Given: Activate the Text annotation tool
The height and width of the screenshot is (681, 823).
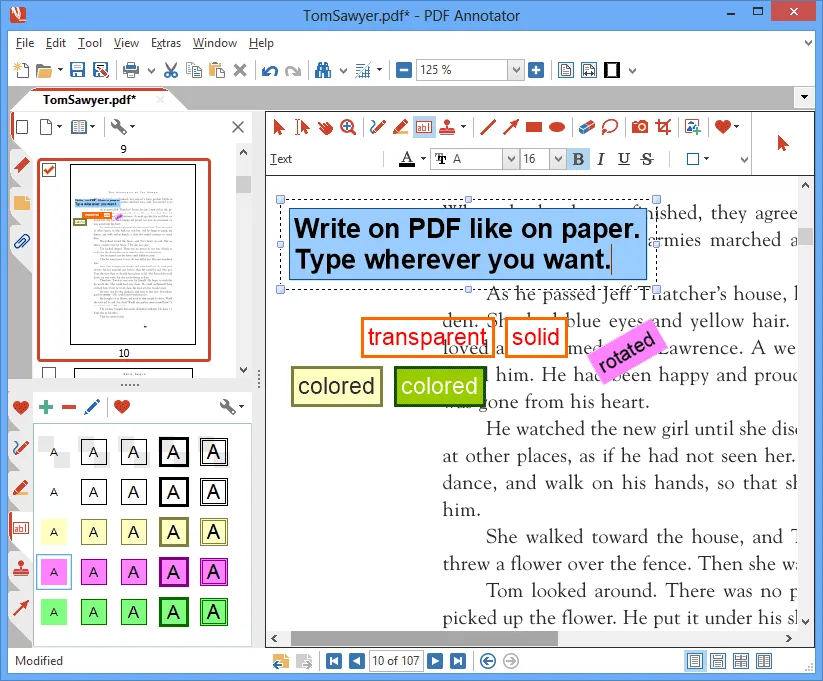Looking at the screenshot, I should tap(424, 127).
